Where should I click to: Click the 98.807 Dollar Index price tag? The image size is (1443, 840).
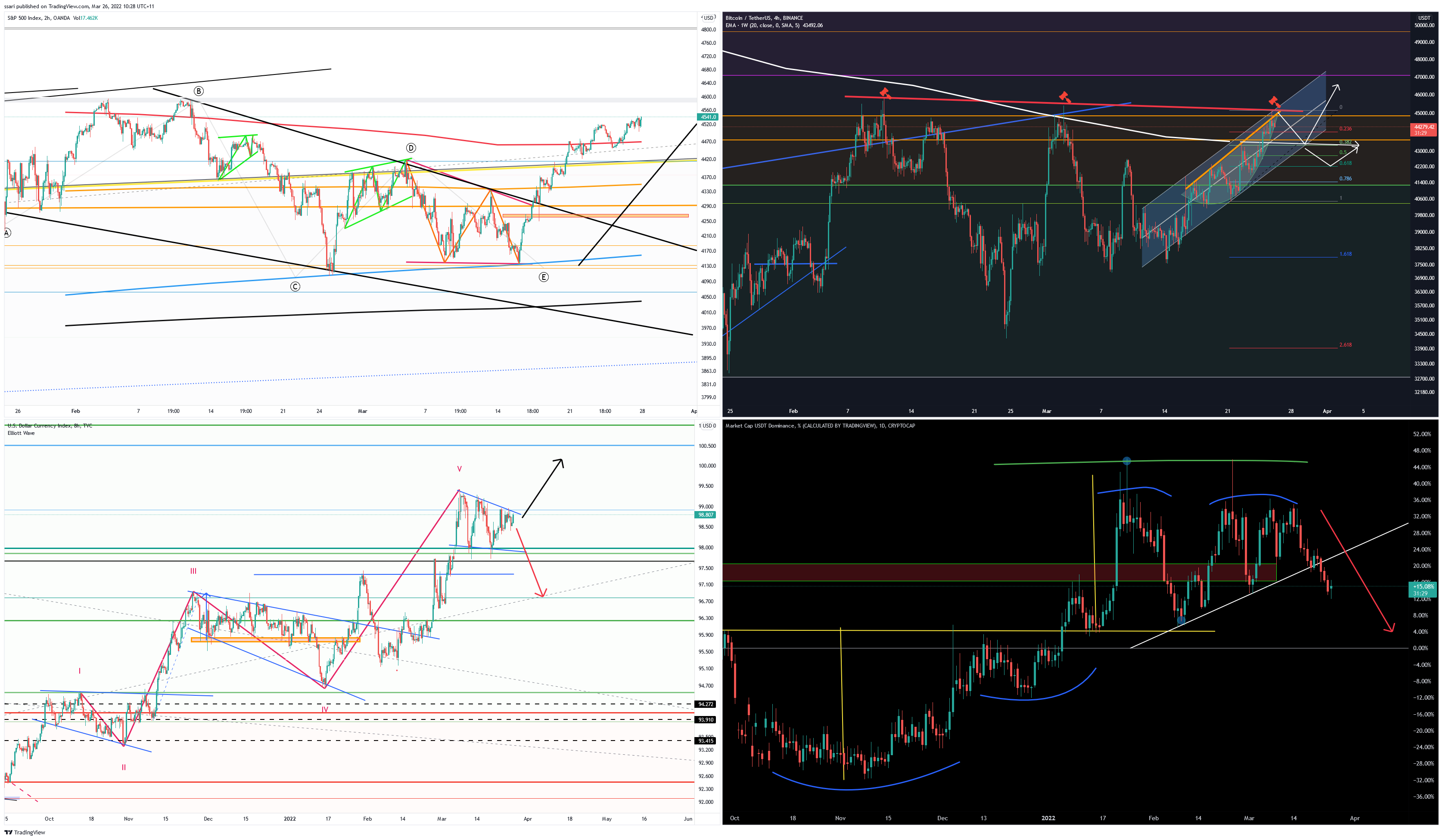[x=706, y=515]
